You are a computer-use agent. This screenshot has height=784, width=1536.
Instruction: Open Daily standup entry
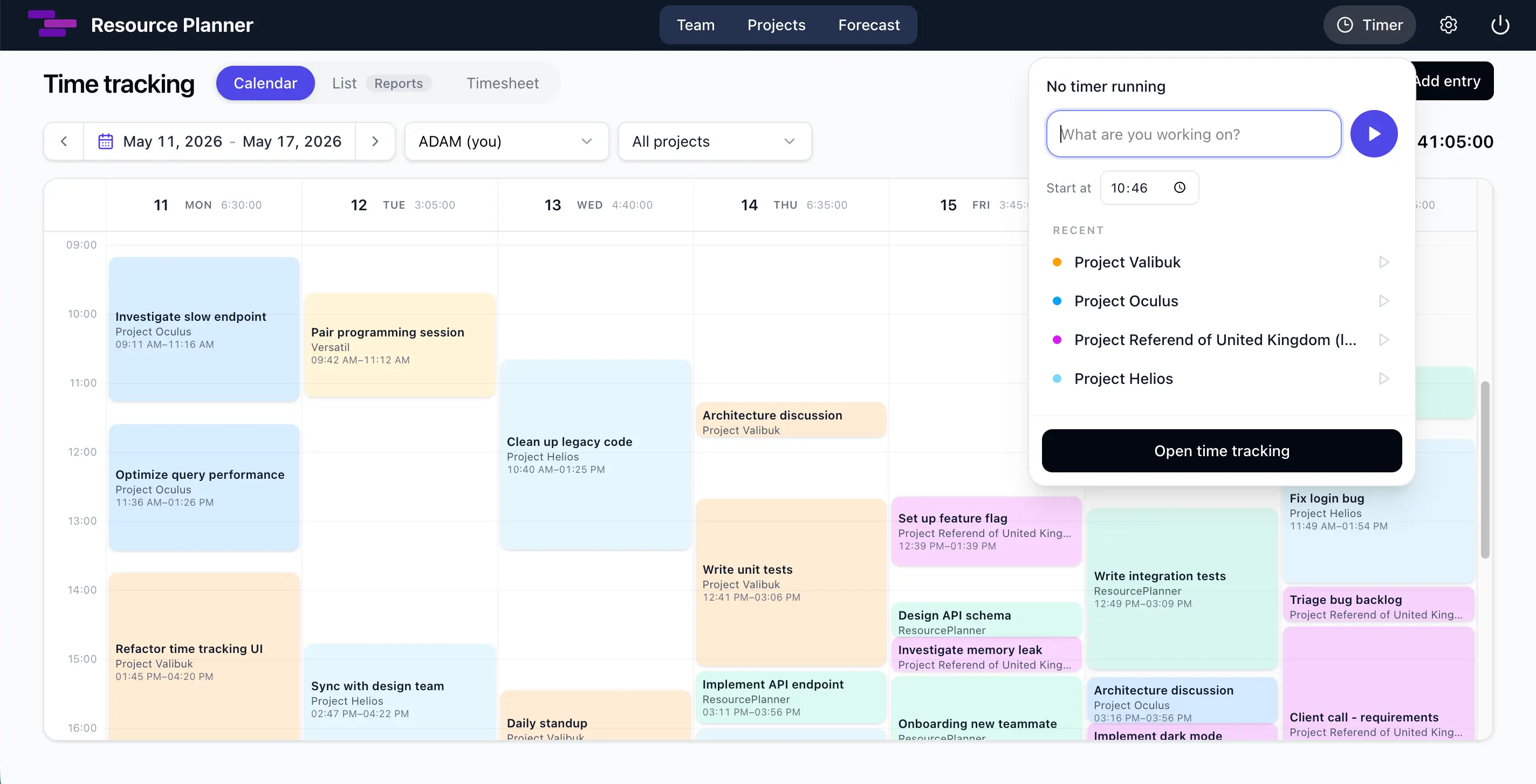point(595,716)
